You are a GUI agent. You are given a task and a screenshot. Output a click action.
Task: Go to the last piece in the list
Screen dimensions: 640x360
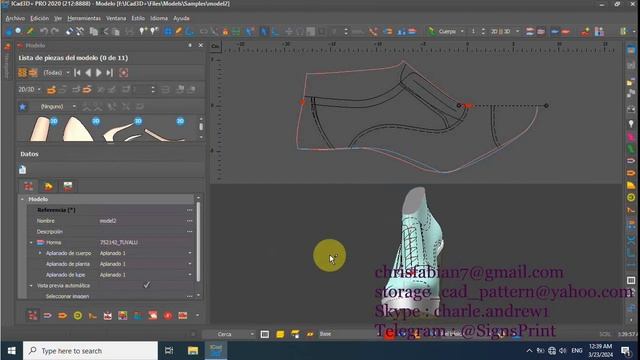[109, 73]
